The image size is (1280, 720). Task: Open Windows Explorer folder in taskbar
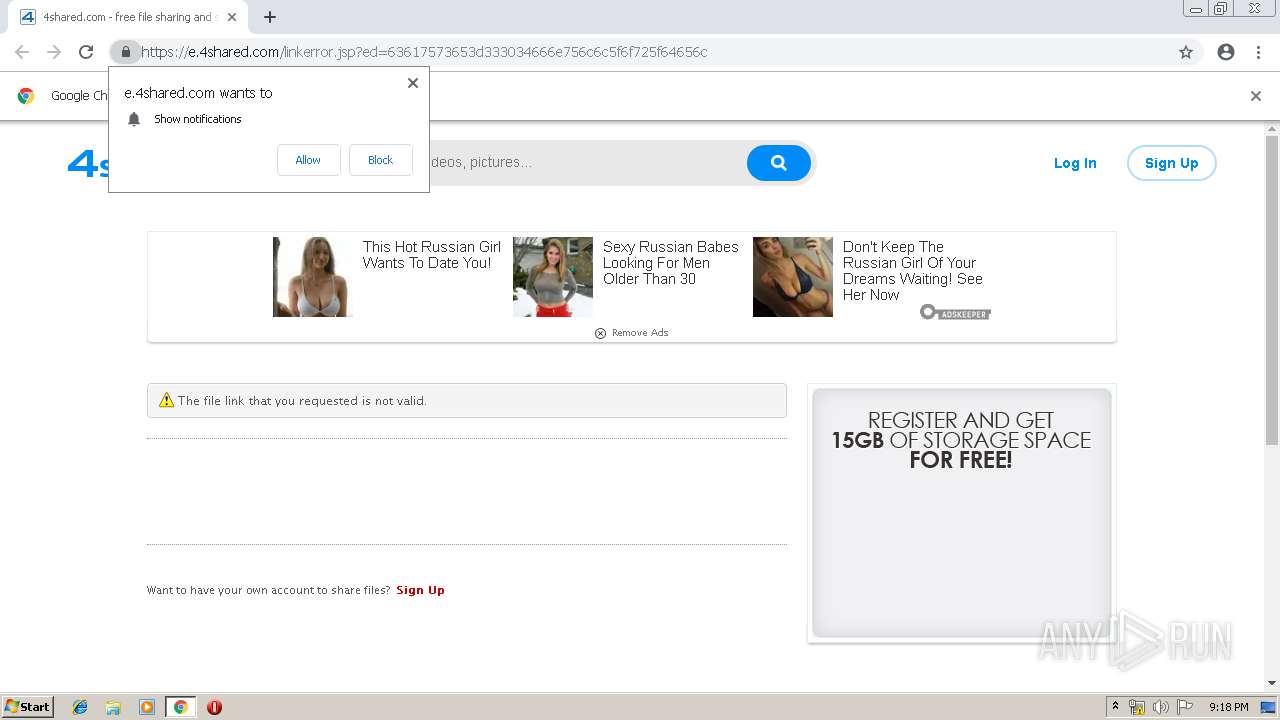coord(113,707)
